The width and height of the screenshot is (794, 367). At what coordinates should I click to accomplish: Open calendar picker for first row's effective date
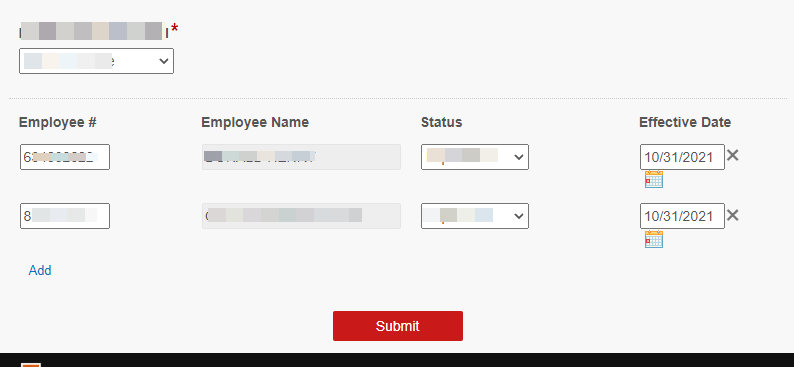pyautogui.click(x=654, y=179)
